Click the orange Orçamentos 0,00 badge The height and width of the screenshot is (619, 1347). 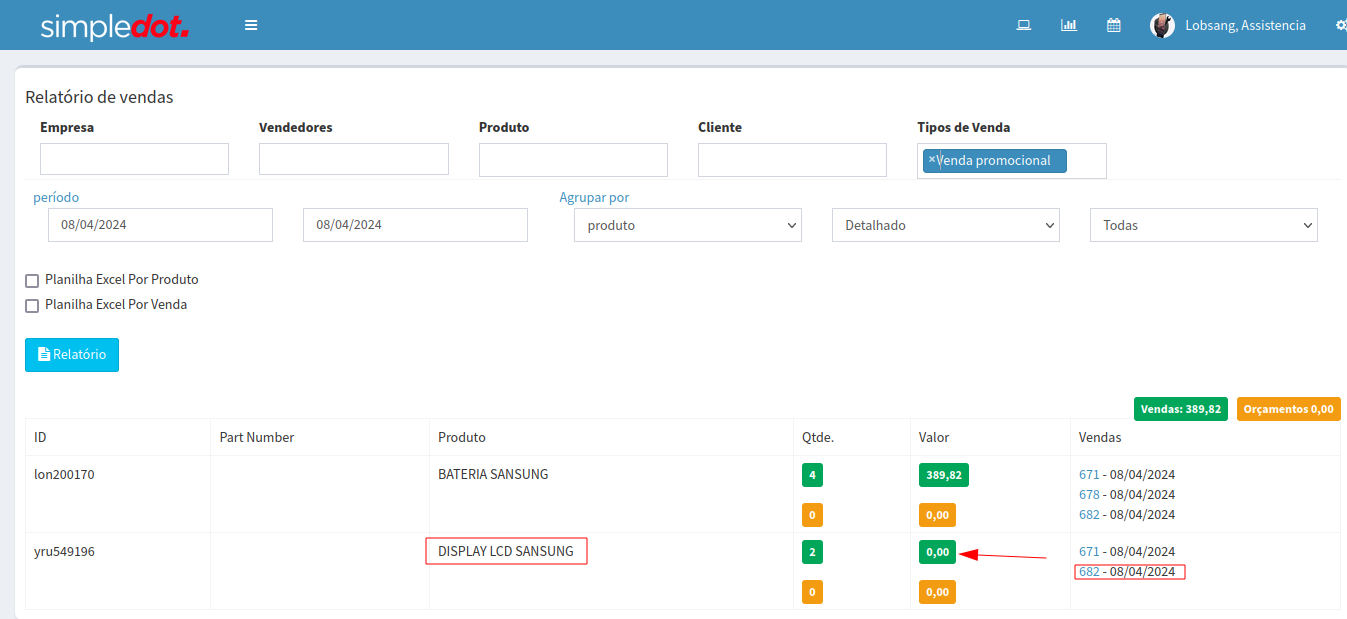tap(1288, 409)
